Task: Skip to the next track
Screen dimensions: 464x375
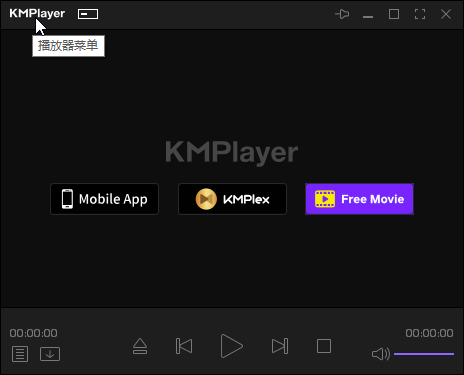Action: tap(280, 346)
